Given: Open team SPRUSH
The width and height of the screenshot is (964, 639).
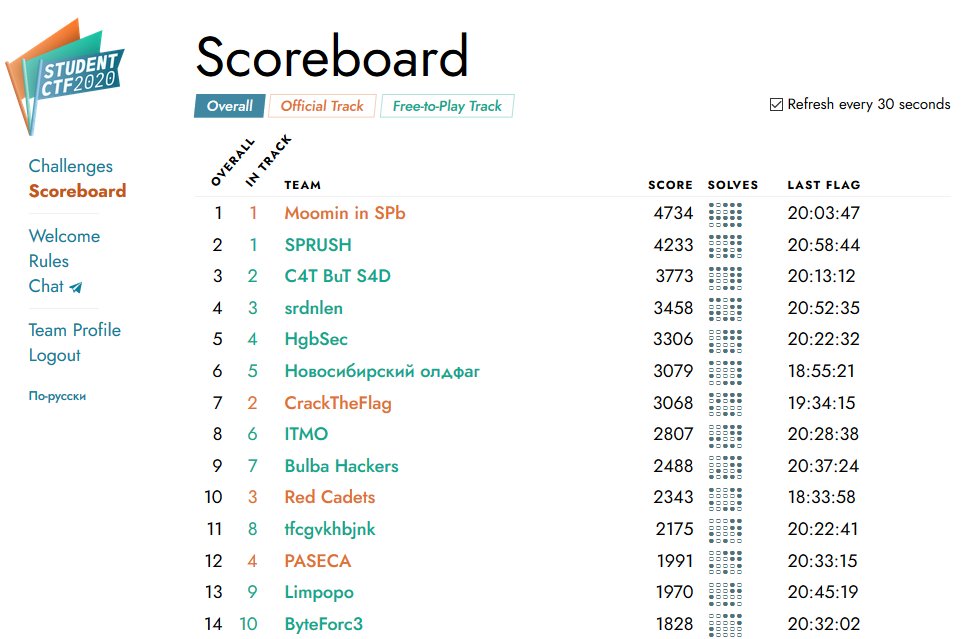Looking at the screenshot, I should click(318, 245).
